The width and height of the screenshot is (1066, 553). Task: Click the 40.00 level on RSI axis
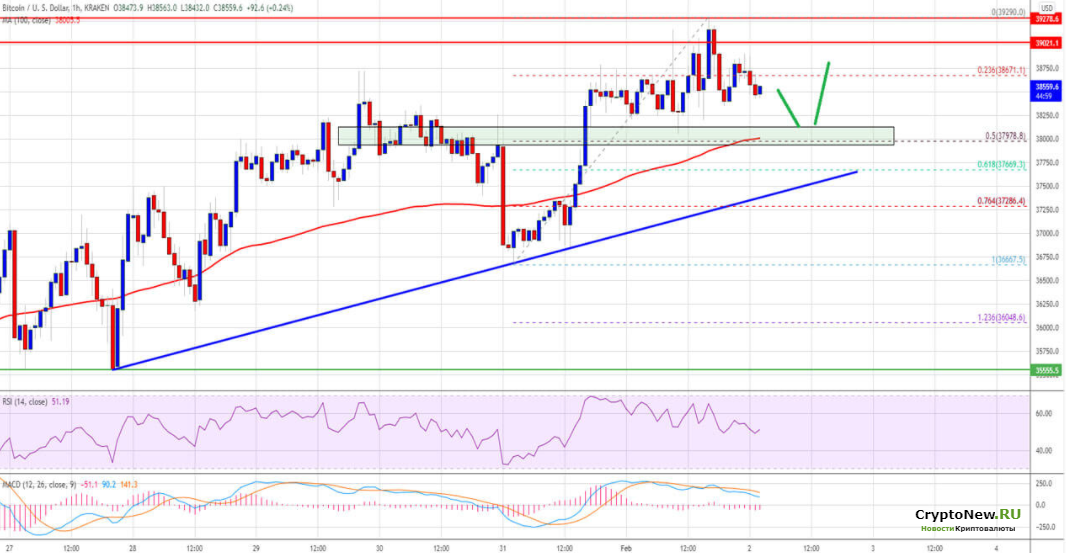(x=1045, y=450)
